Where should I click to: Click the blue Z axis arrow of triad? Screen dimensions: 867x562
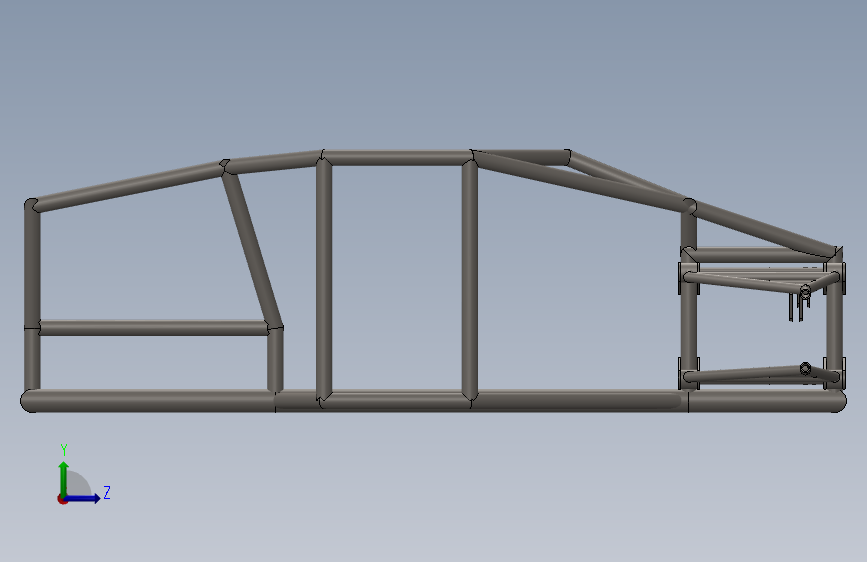coord(83,498)
